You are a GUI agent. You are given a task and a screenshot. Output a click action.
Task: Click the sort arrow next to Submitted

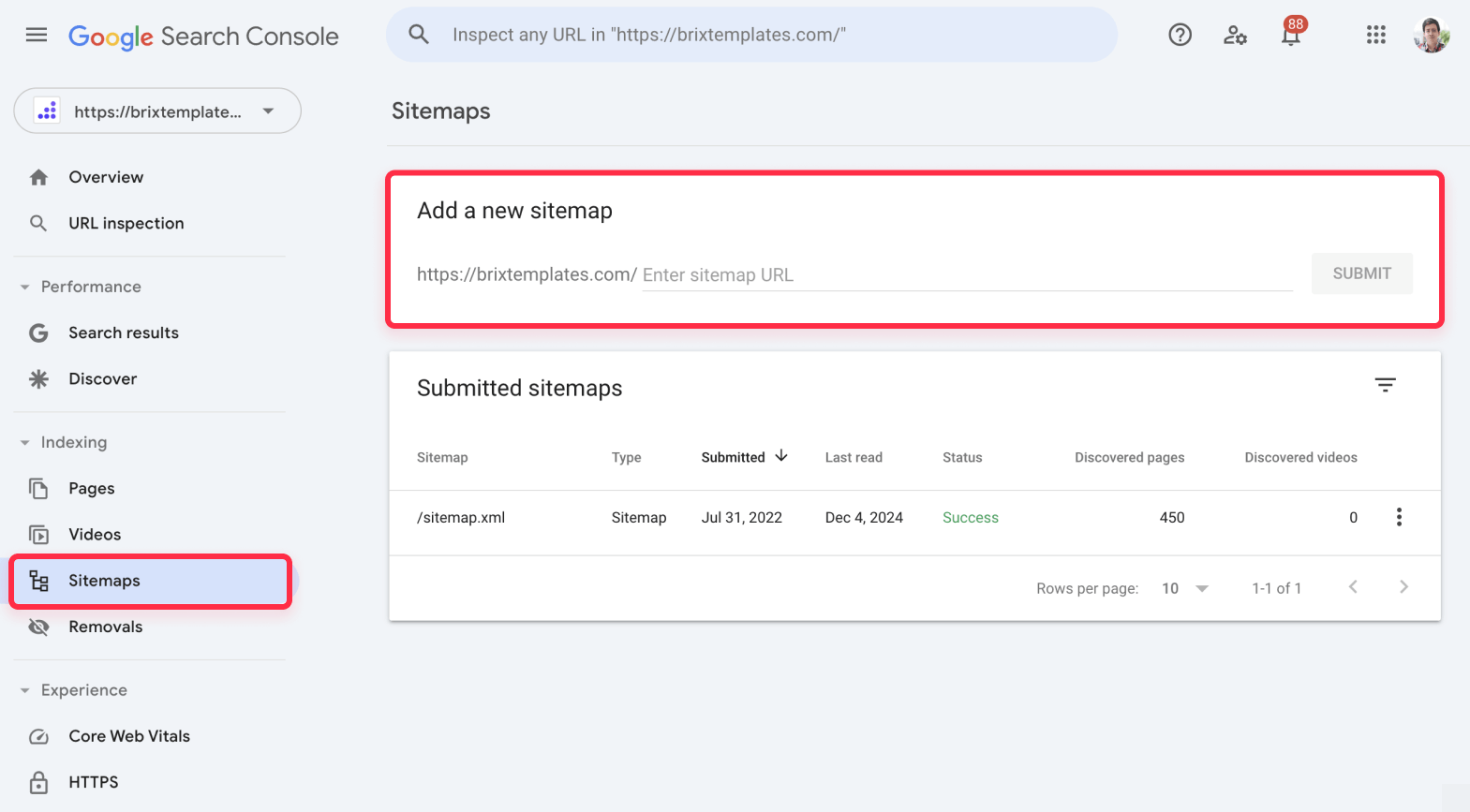tap(781, 456)
